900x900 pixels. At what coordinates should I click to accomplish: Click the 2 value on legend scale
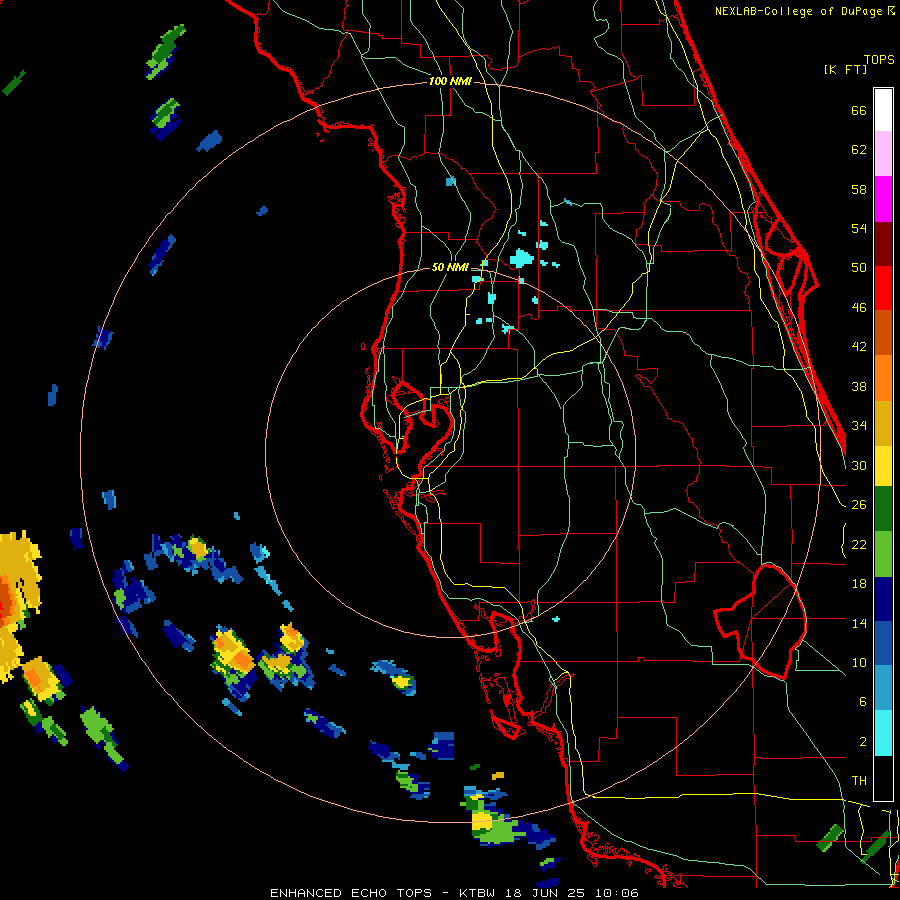click(x=863, y=742)
